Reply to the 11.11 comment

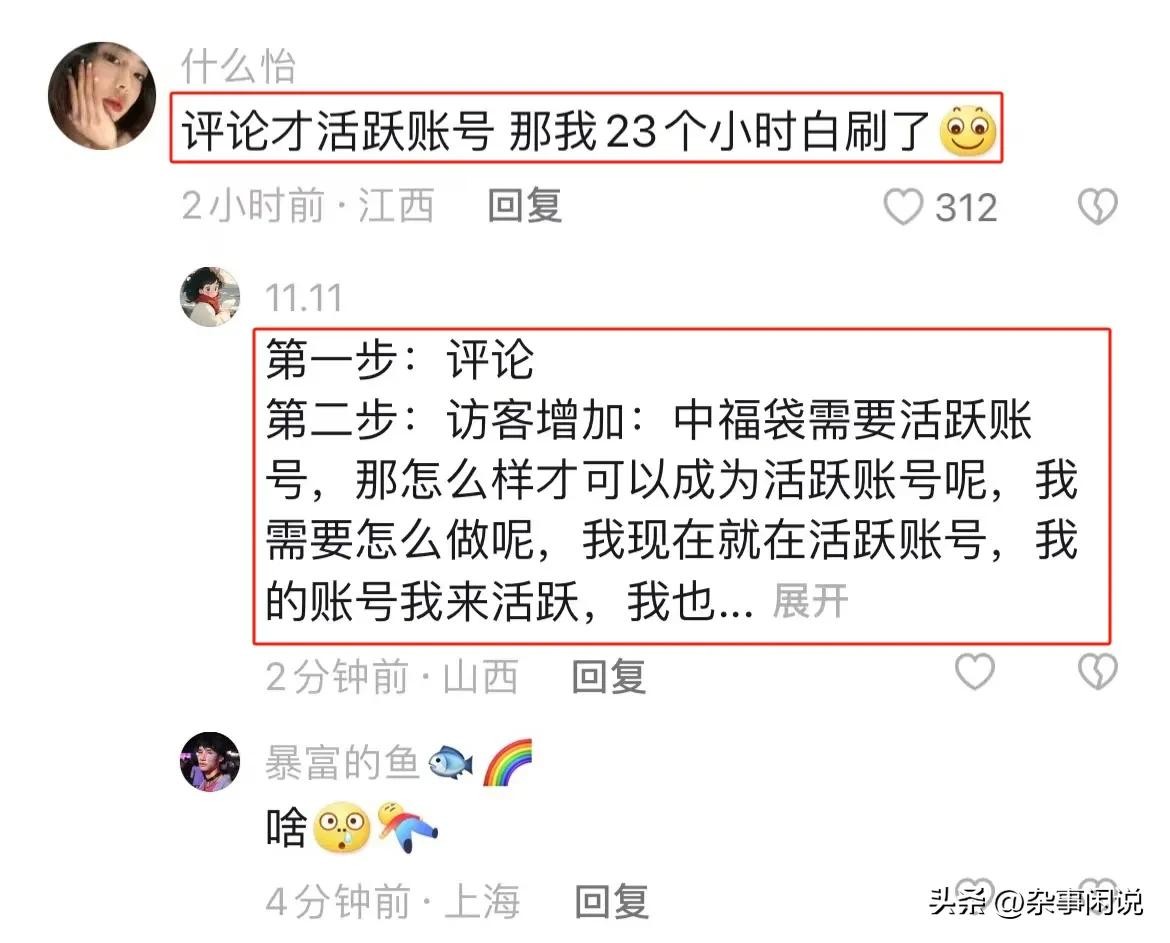pos(609,677)
